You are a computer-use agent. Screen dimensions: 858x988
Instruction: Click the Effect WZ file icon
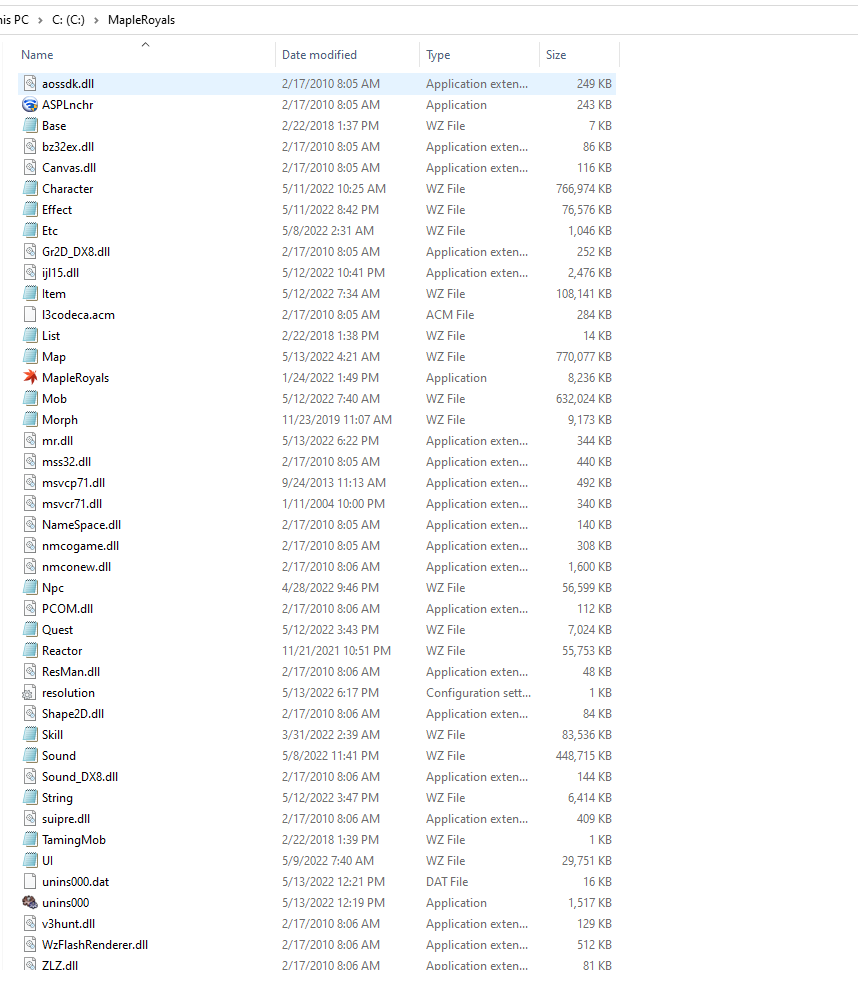30,209
